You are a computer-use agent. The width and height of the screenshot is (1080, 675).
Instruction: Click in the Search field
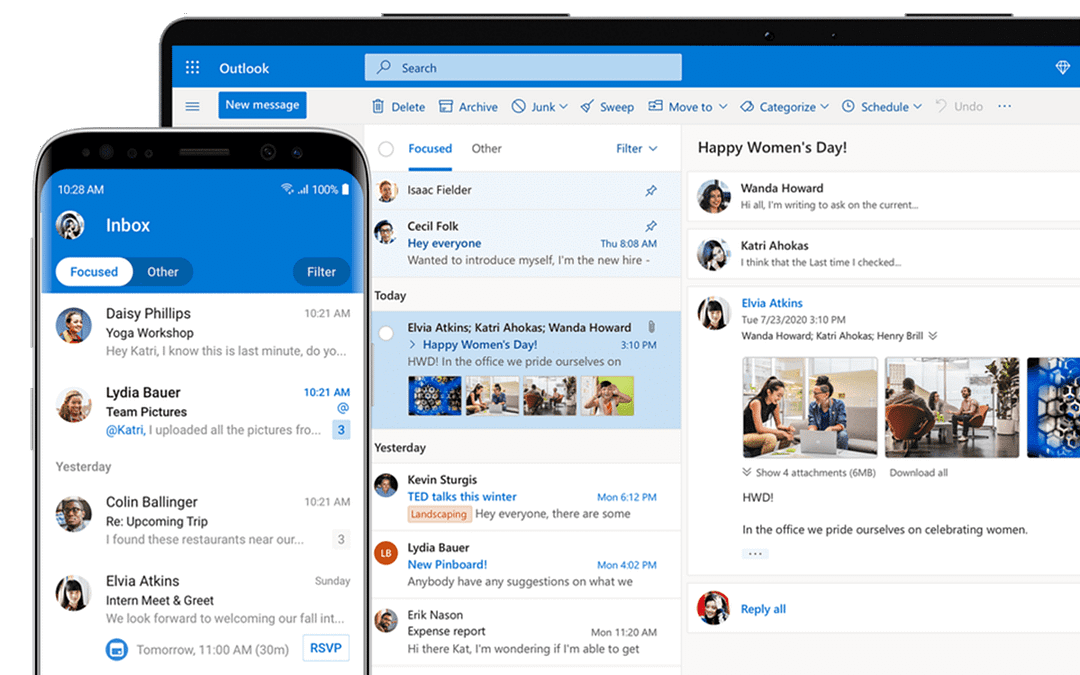[523, 68]
